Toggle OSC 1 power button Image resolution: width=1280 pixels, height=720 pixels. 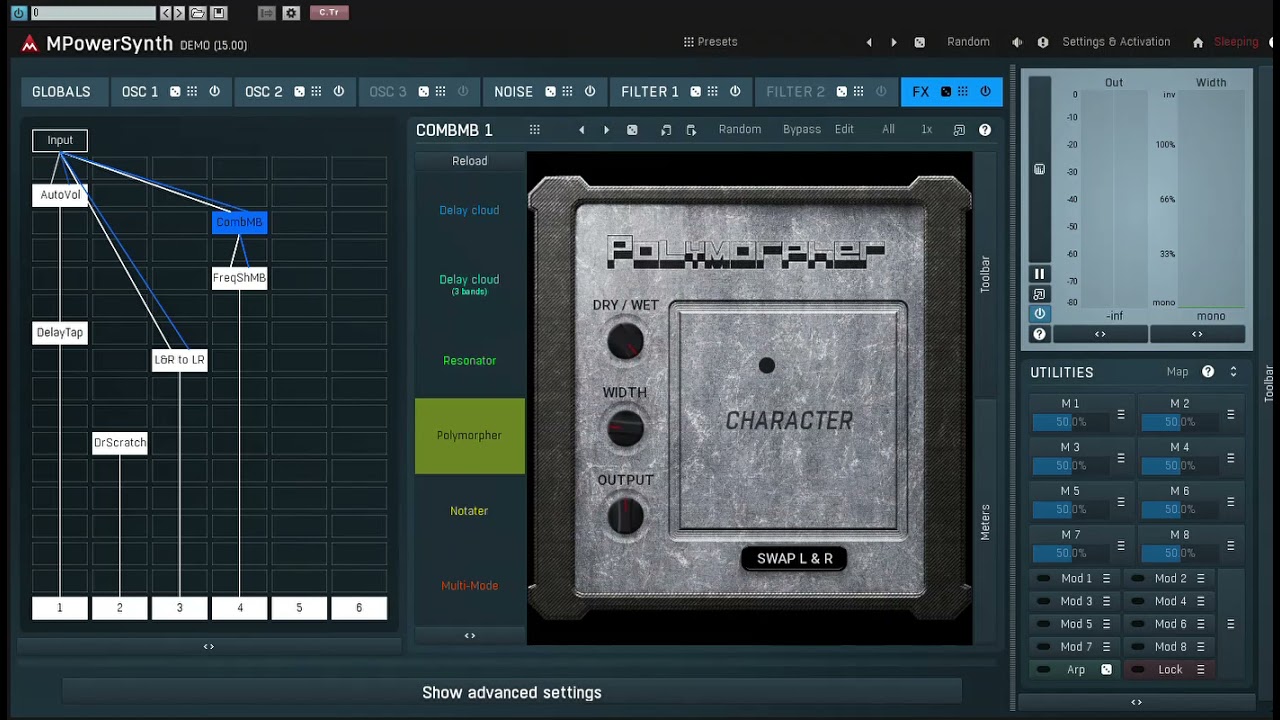(x=214, y=91)
